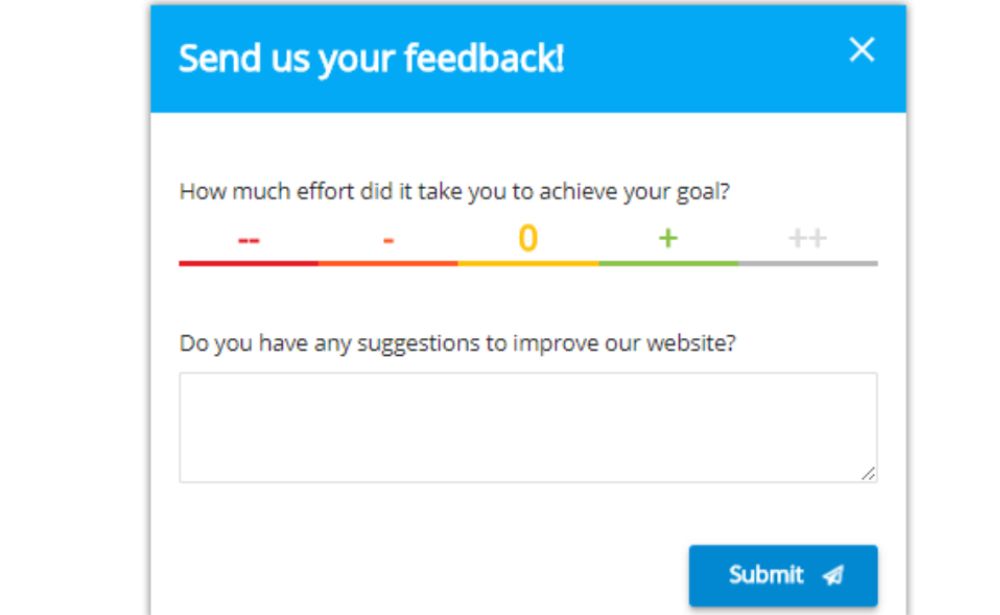1000x615 pixels.
Task: Close the feedback dialog with the X
Action: (x=861, y=50)
